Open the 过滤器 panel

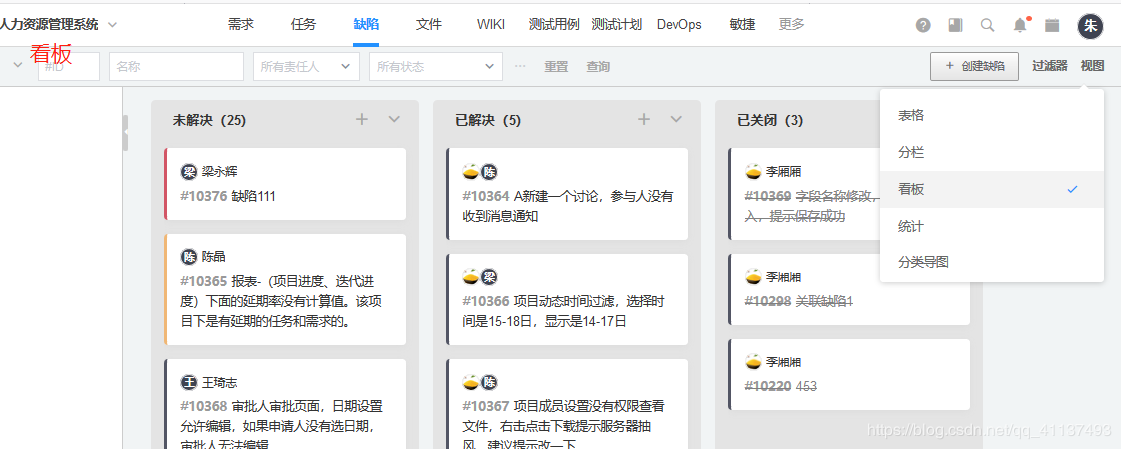(1050, 66)
